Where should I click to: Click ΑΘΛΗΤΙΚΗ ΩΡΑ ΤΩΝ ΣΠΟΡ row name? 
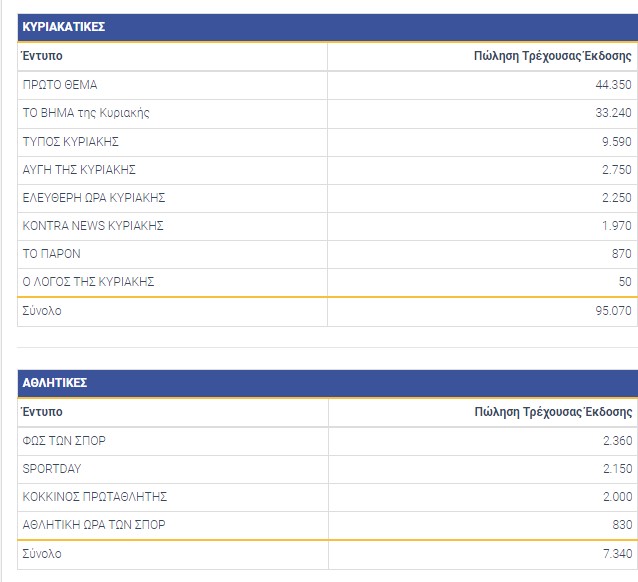point(94,524)
